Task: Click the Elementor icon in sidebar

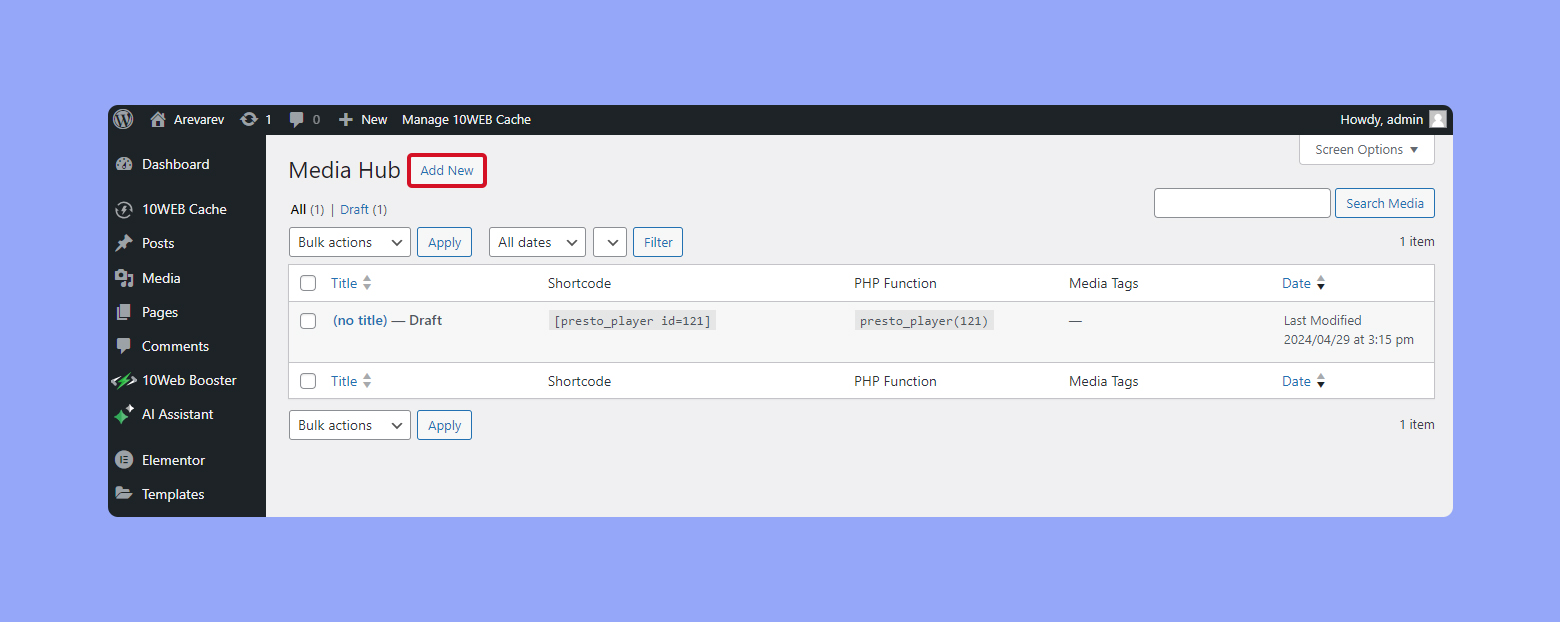Action: [x=124, y=460]
